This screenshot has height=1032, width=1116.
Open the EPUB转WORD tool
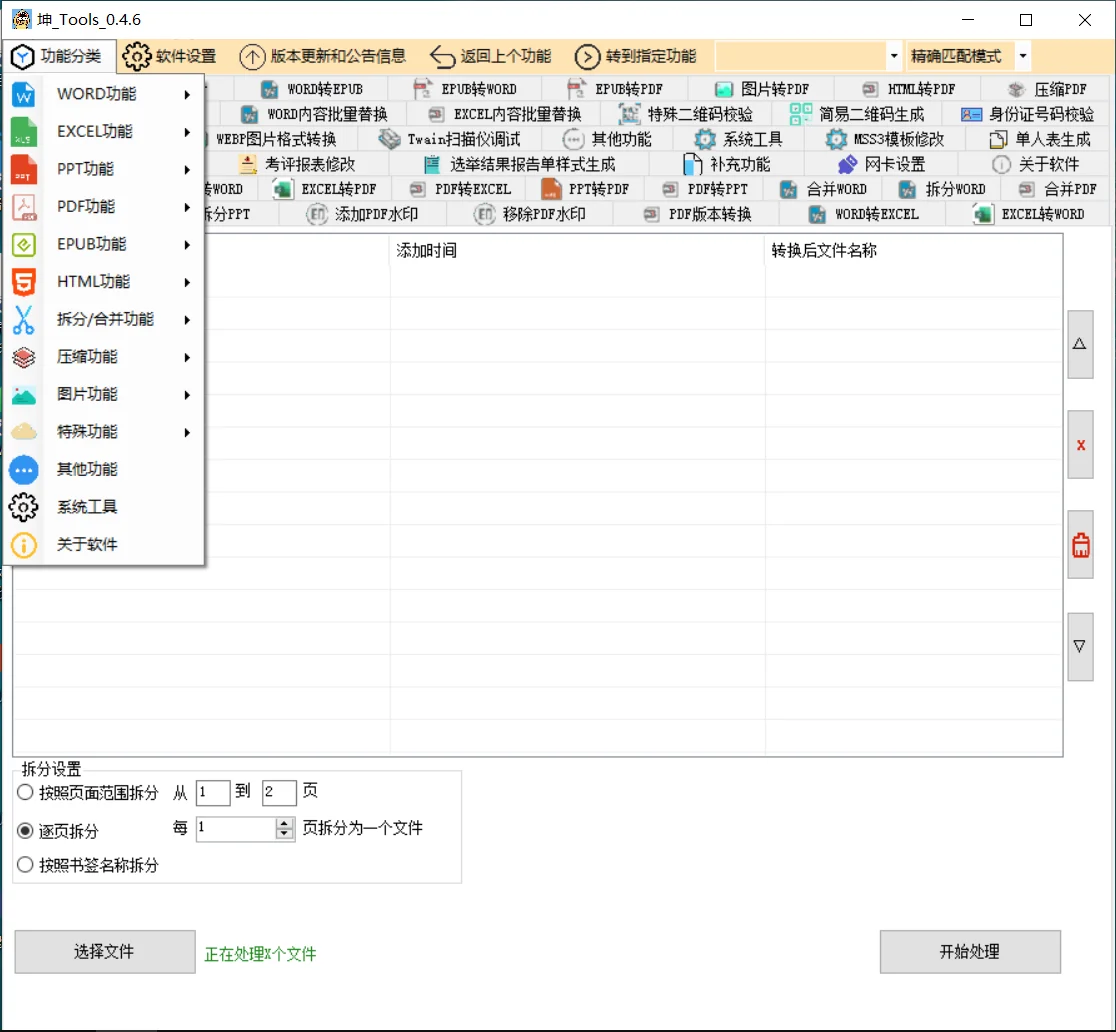click(465, 89)
